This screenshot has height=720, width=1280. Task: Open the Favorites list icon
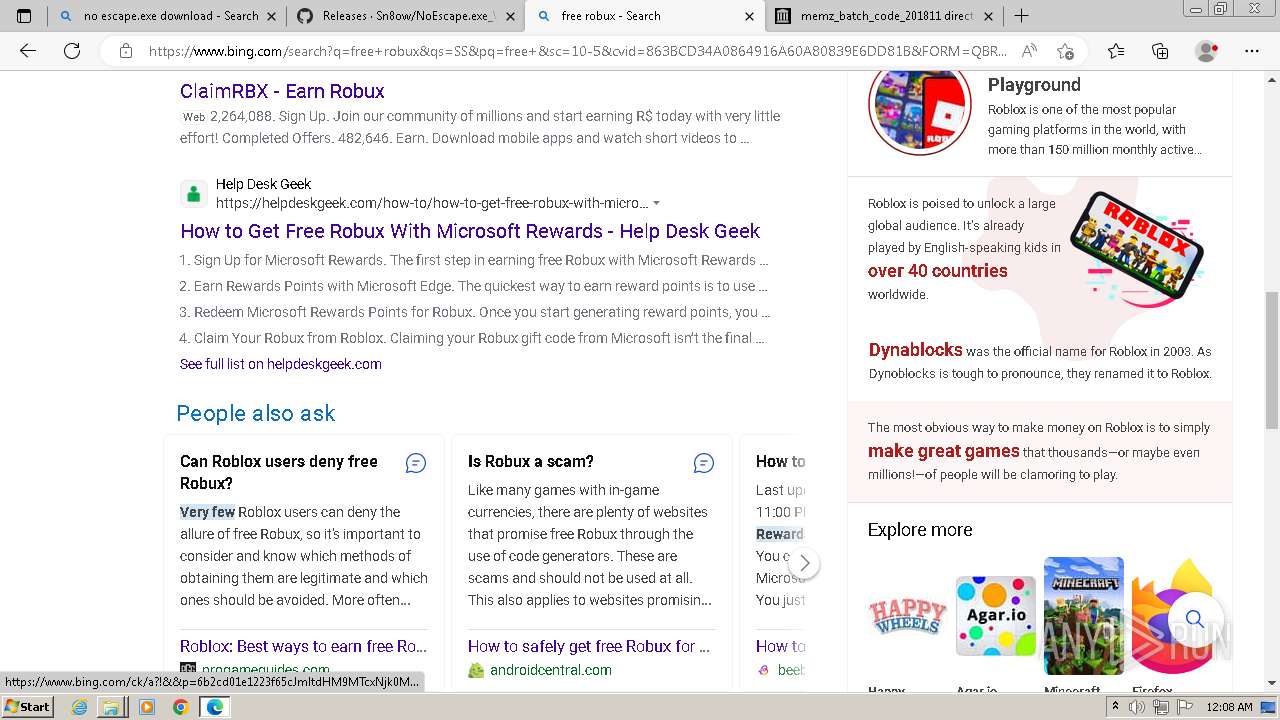coord(1116,51)
